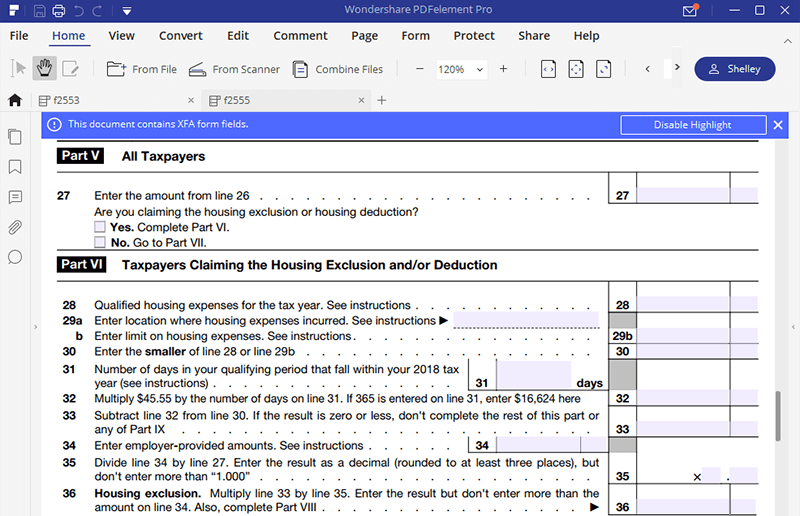Go to previous page arrow
This screenshot has width=800, height=516.
click(x=648, y=68)
